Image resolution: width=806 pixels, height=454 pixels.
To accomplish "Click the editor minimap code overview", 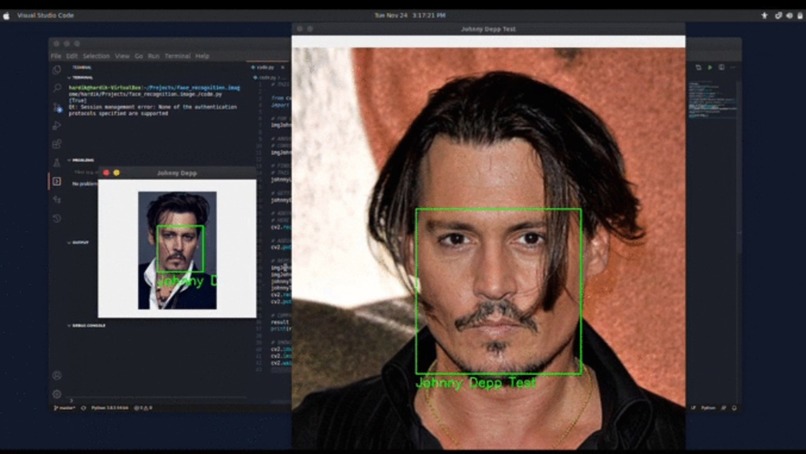I will [x=712, y=99].
